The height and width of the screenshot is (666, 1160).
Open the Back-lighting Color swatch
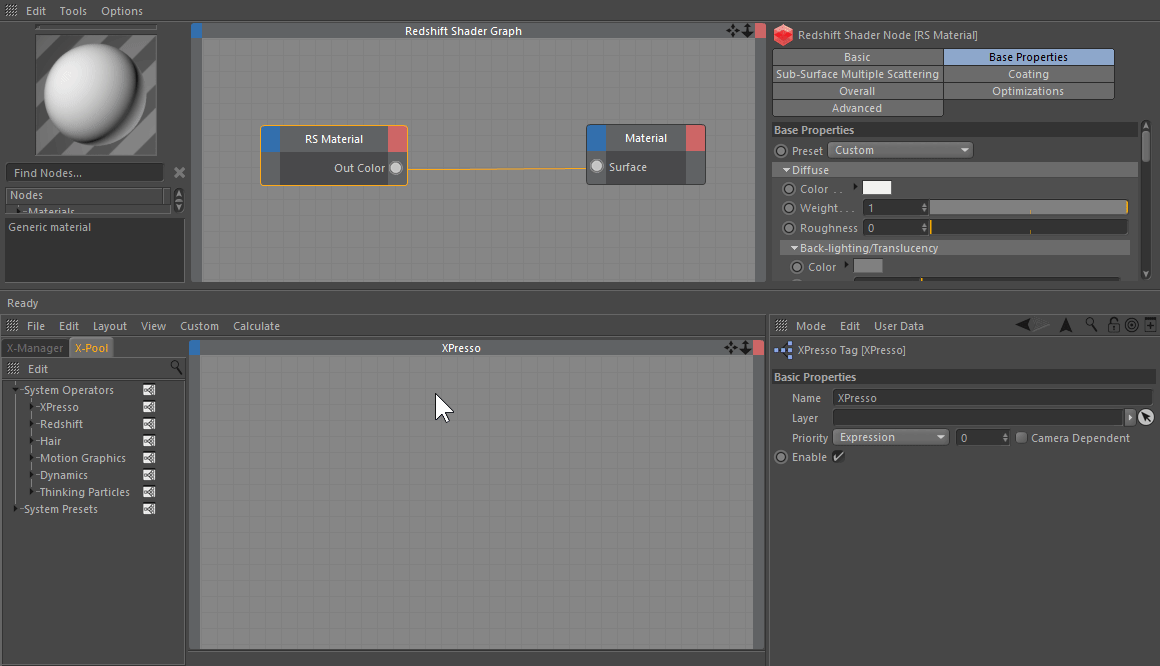click(868, 266)
